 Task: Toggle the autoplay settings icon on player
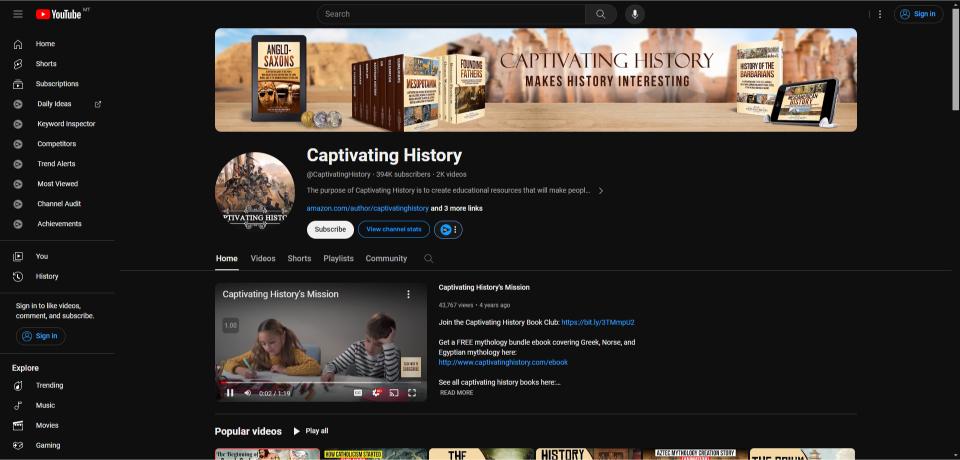point(377,393)
